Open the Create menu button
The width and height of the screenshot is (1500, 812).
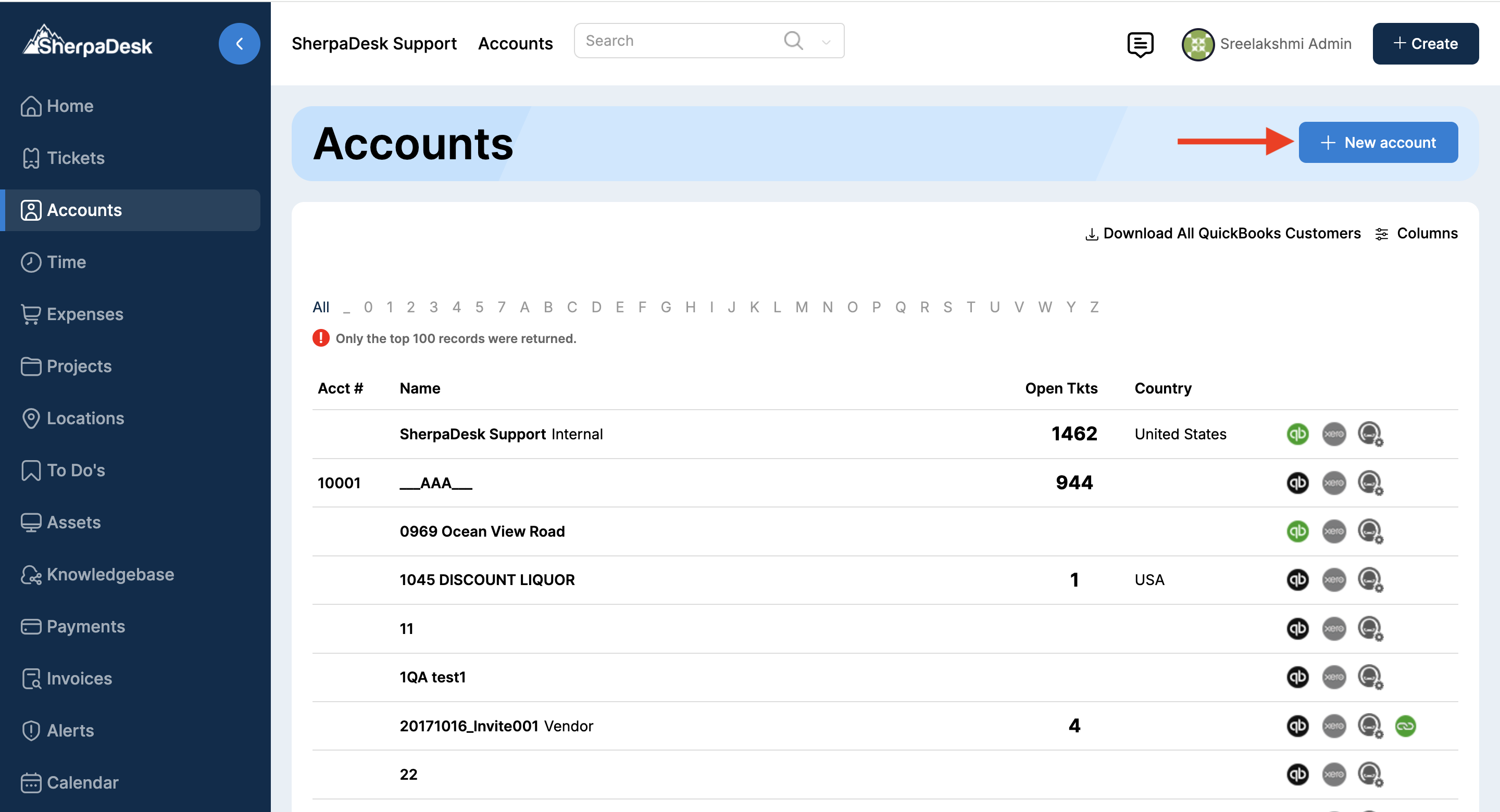1425,44
